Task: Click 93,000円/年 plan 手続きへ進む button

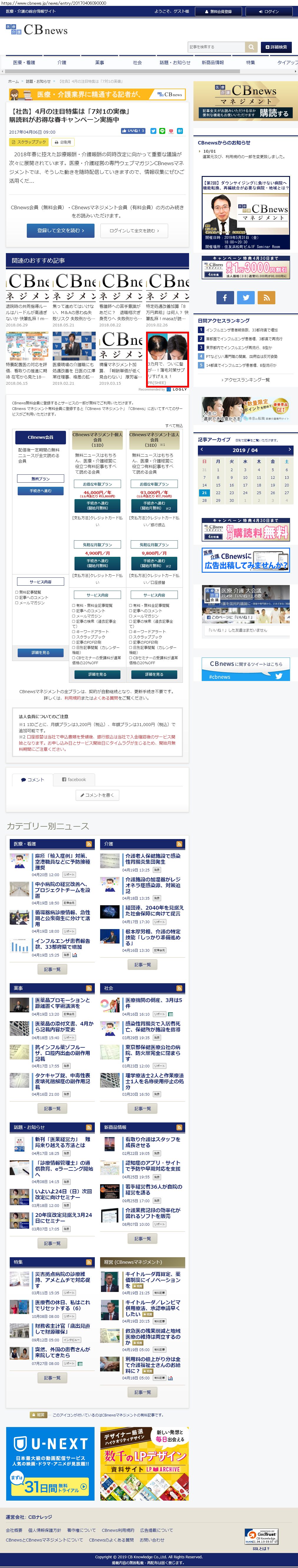Action: click(154, 506)
